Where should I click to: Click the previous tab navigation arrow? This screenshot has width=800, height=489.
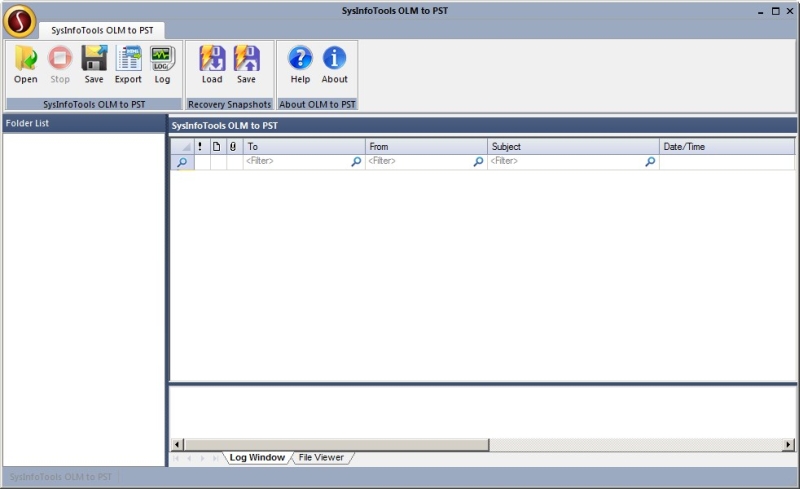pyautogui.click(x=189, y=458)
